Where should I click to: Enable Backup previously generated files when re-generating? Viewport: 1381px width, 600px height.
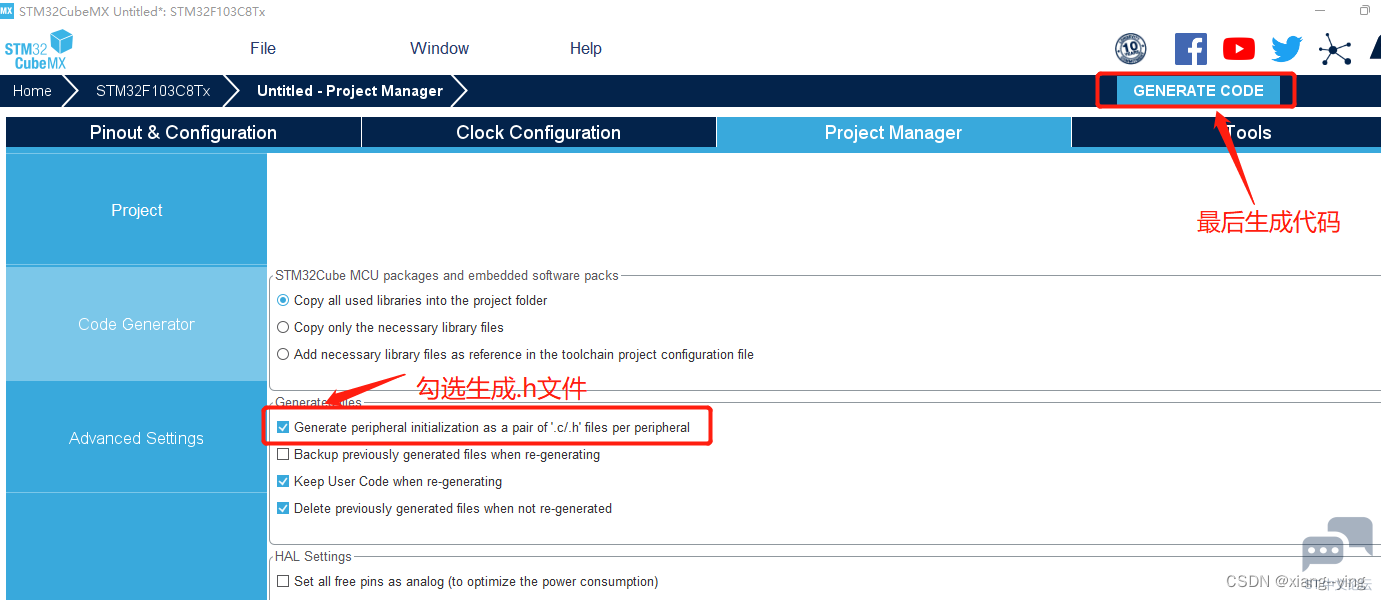(x=283, y=454)
